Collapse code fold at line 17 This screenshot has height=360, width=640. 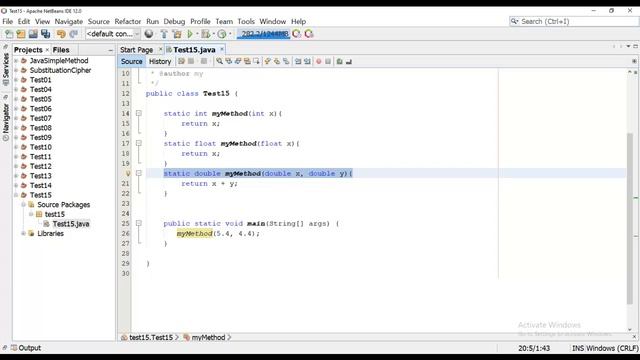(x=139, y=143)
